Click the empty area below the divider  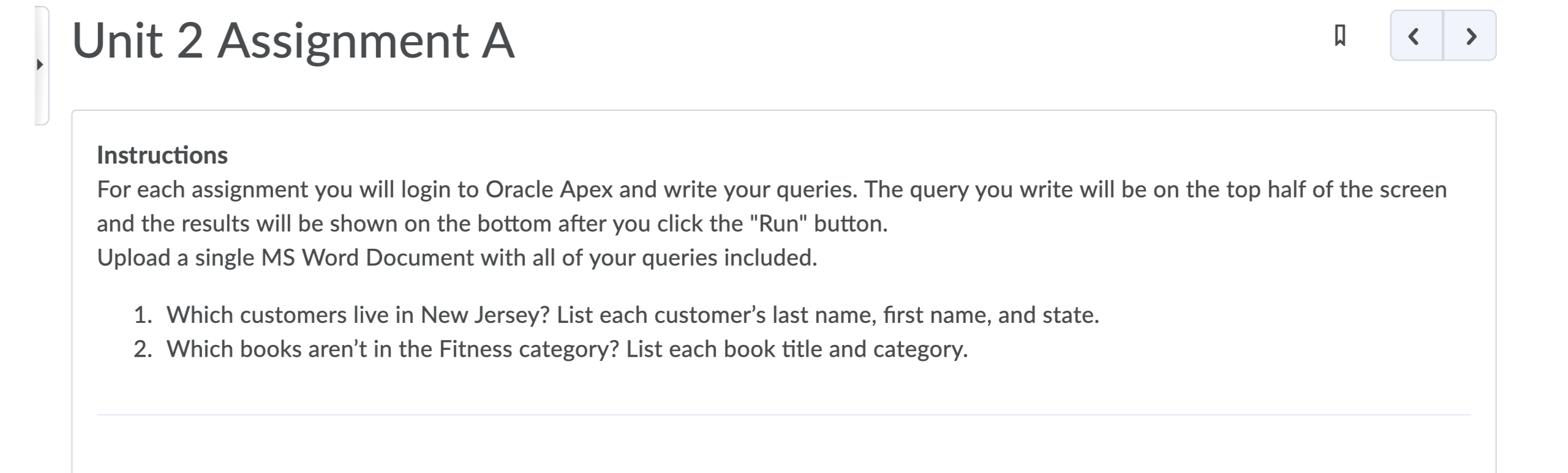783,445
